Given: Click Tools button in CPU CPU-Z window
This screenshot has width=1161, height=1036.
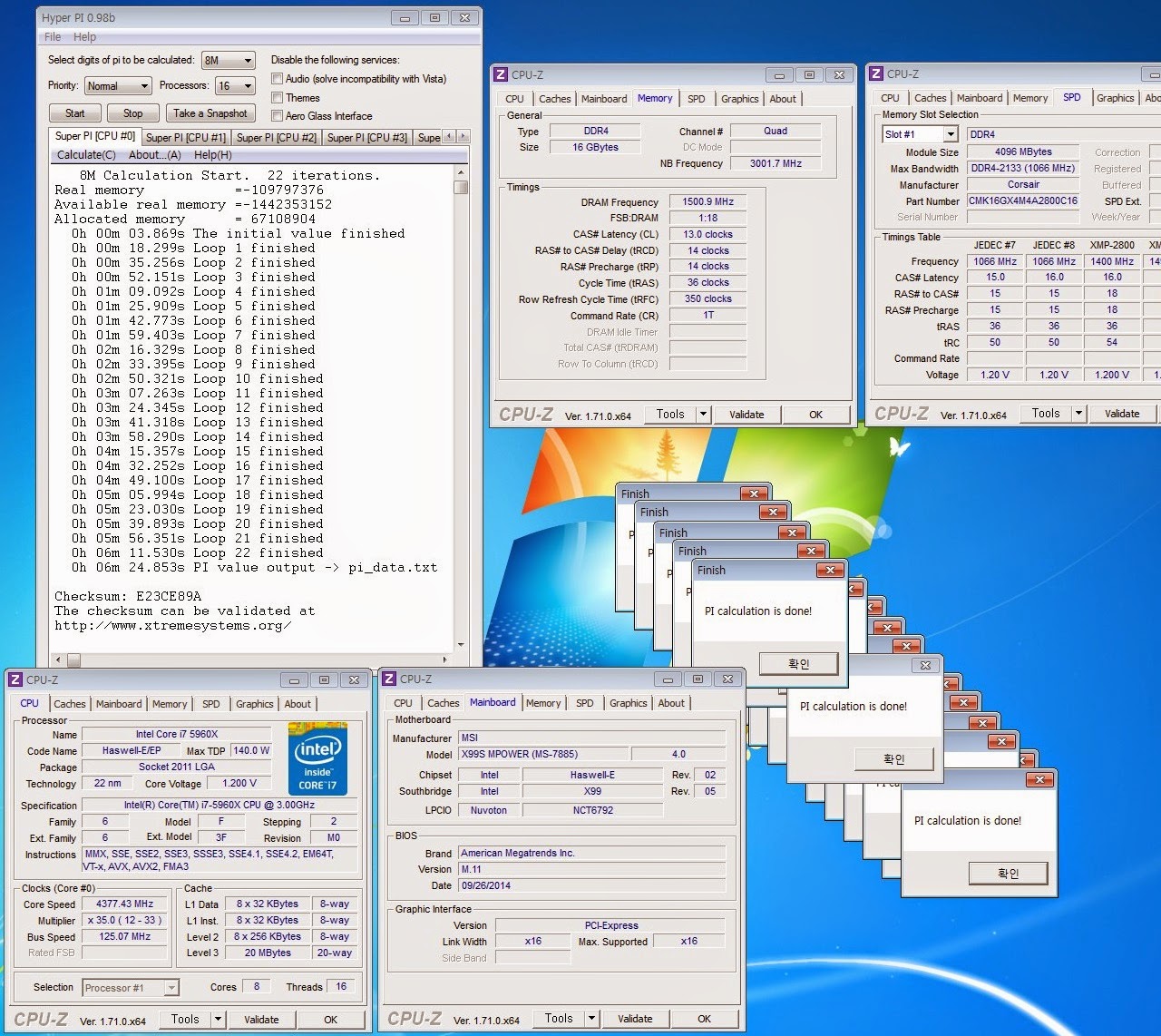Looking at the screenshot, I should click(x=185, y=1020).
